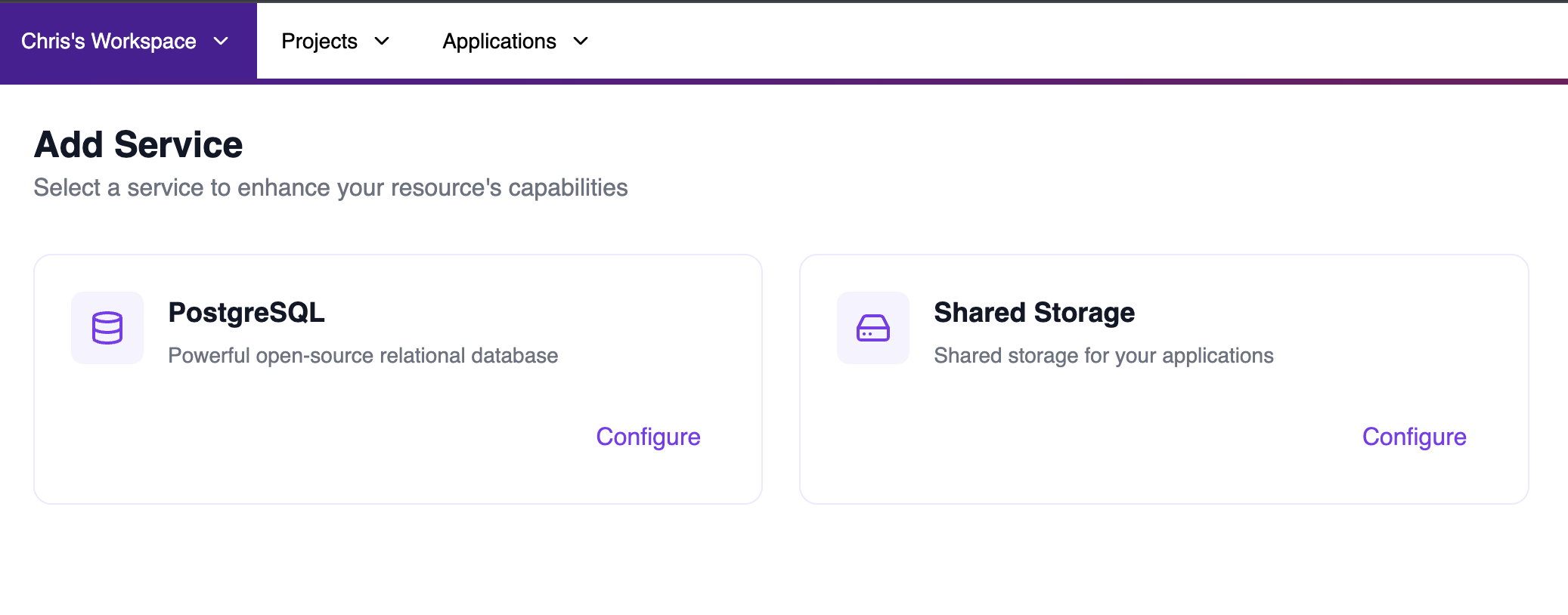Click the Chris's Workspace name text
The image size is (1568, 615).
(x=108, y=42)
